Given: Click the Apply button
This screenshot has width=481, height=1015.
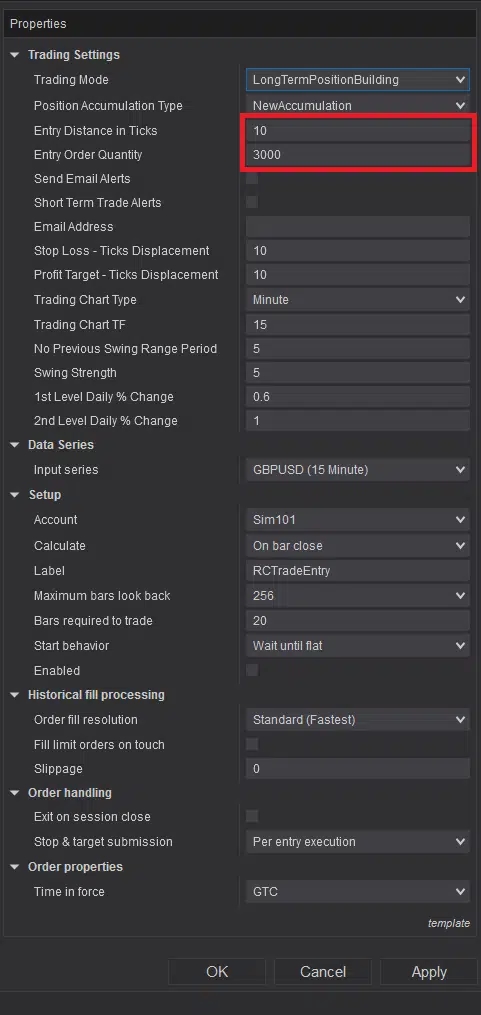Looking at the screenshot, I should [429, 972].
